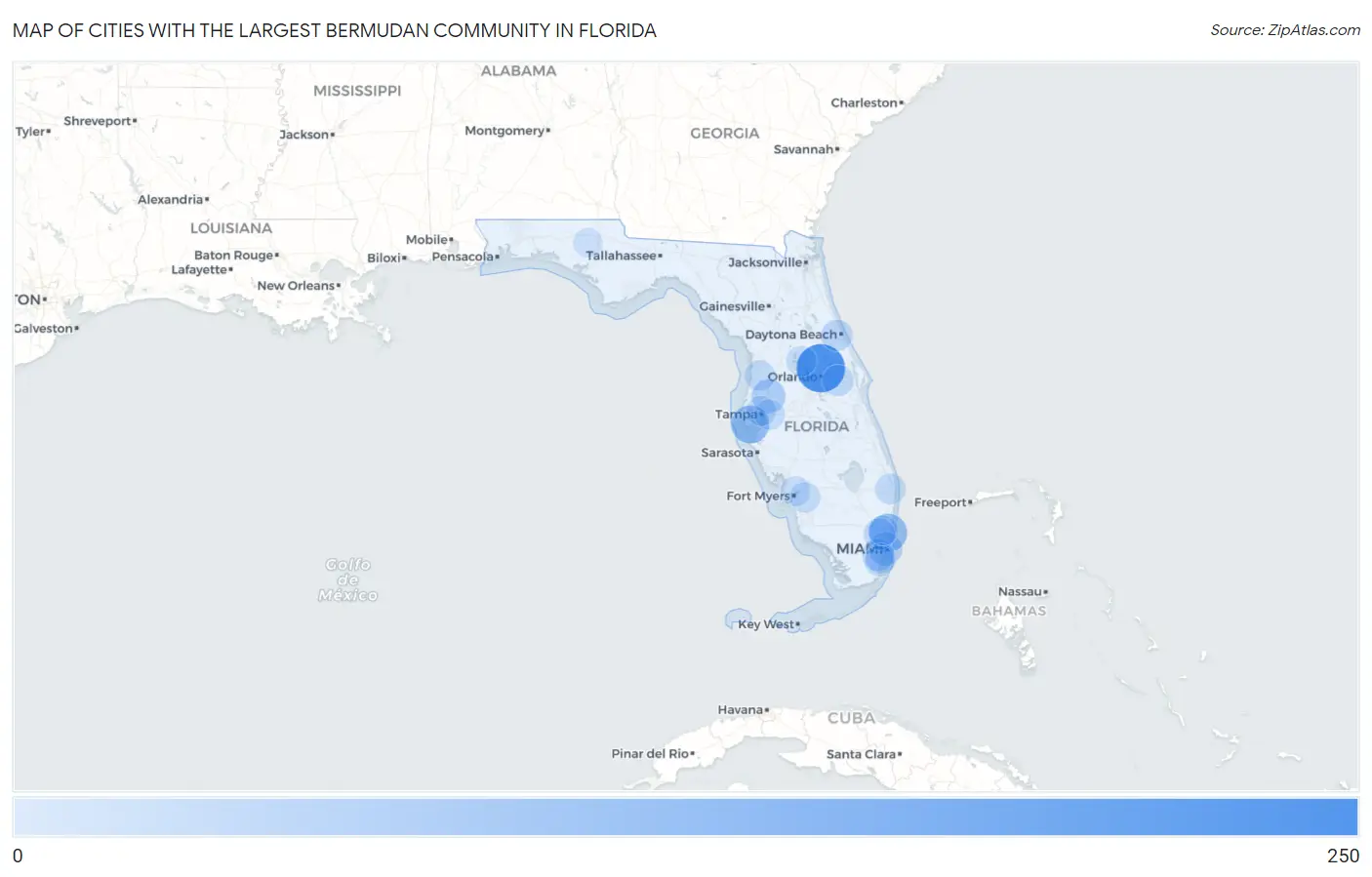Click the Sarasota city label

click(727, 453)
